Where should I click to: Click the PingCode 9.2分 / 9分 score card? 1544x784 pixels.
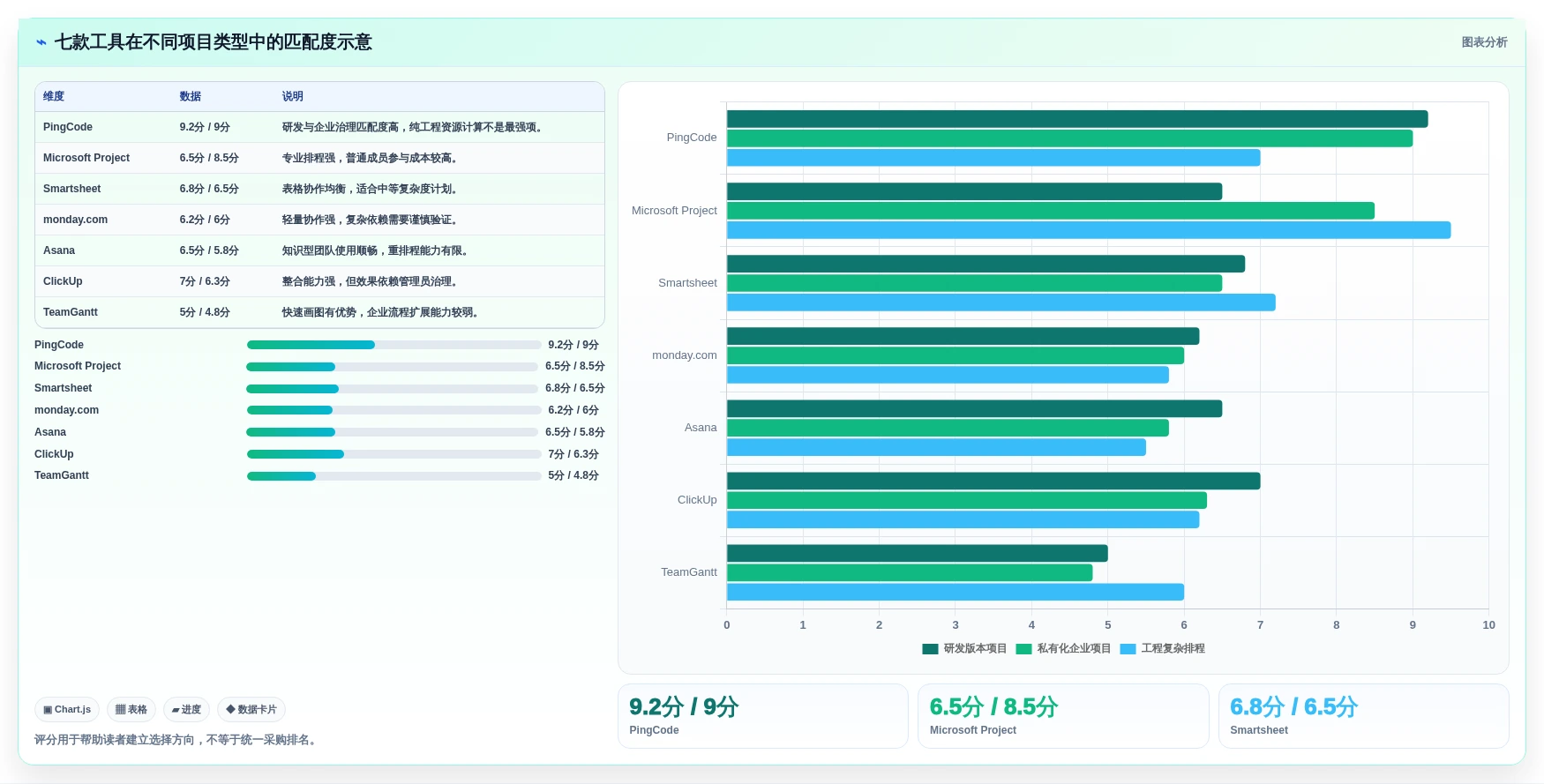coord(763,716)
